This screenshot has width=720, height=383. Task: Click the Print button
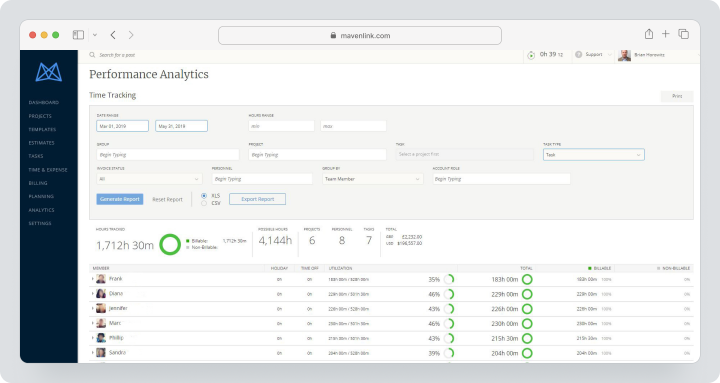pyautogui.click(x=677, y=96)
